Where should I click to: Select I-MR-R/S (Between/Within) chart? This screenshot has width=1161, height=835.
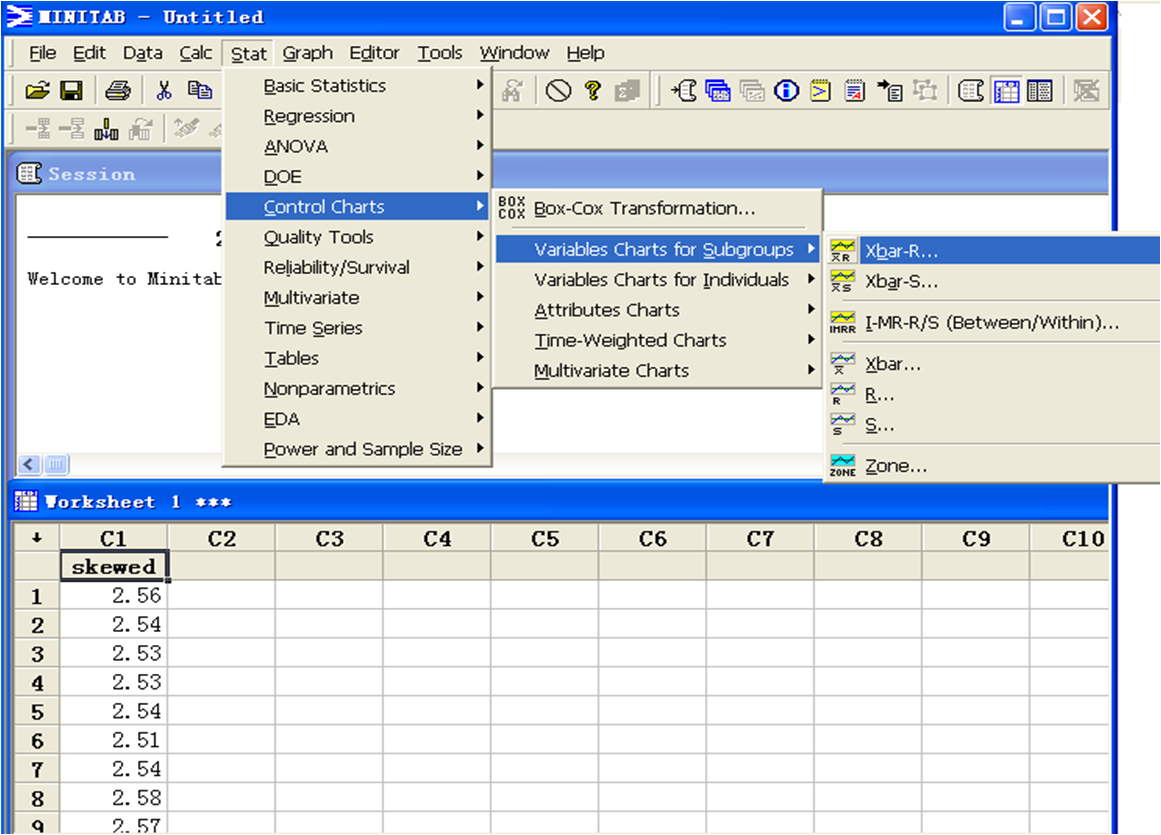coord(991,323)
